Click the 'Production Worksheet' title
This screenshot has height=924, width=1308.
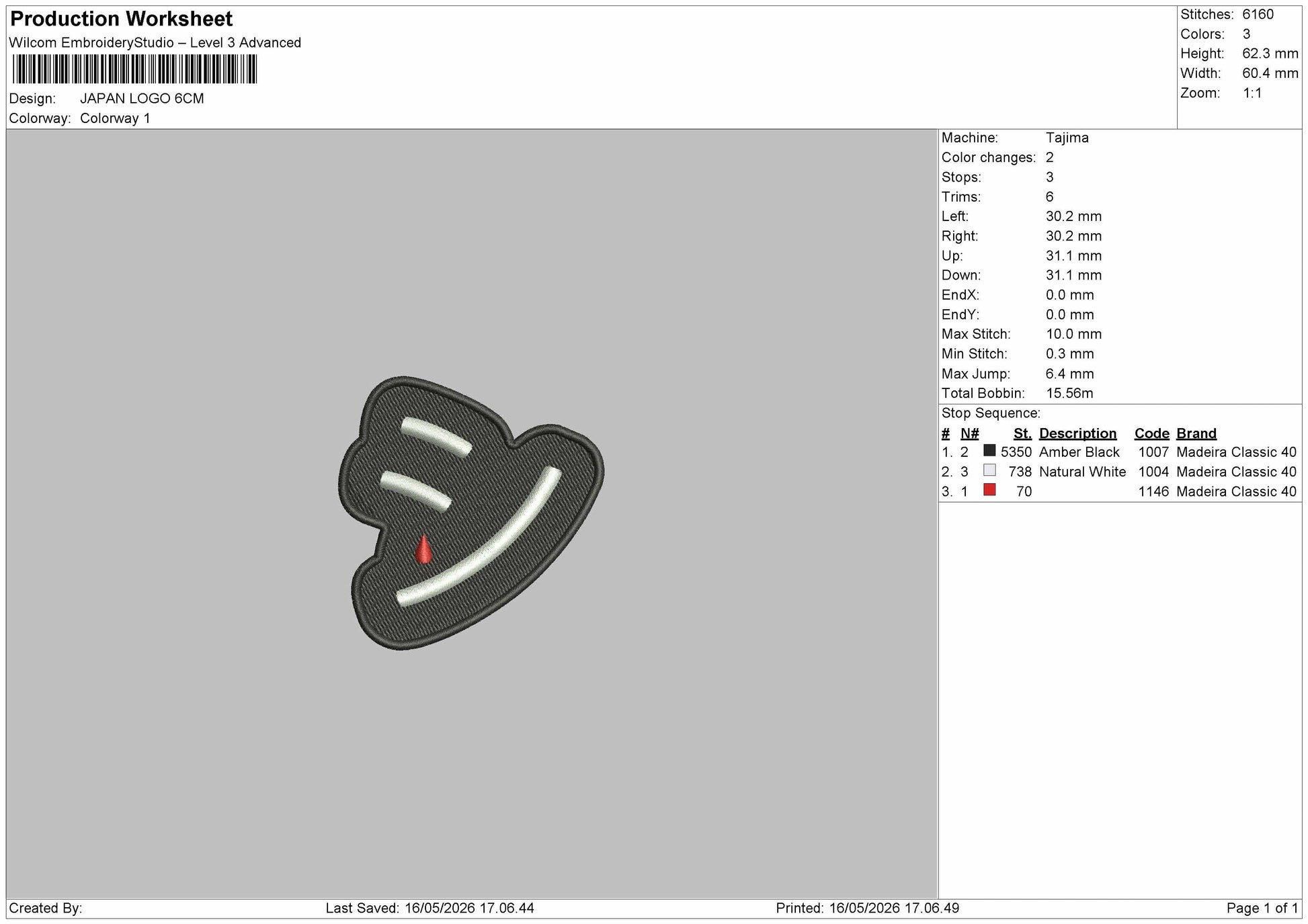point(122,19)
